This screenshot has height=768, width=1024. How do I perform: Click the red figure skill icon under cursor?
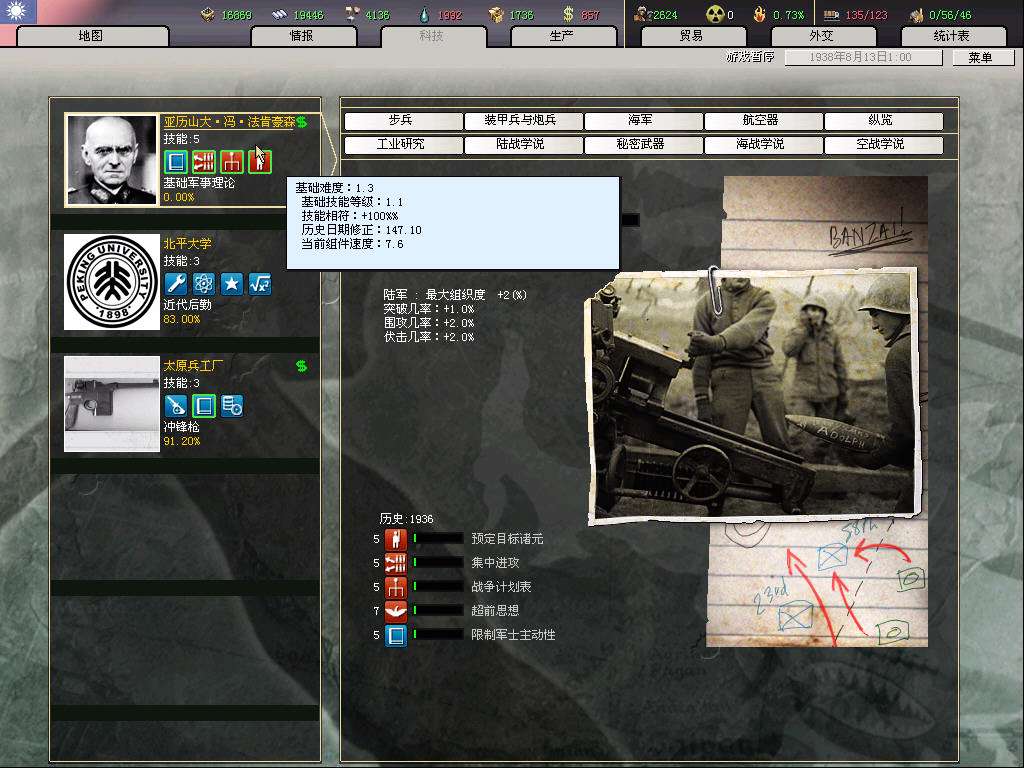pos(260,162)
